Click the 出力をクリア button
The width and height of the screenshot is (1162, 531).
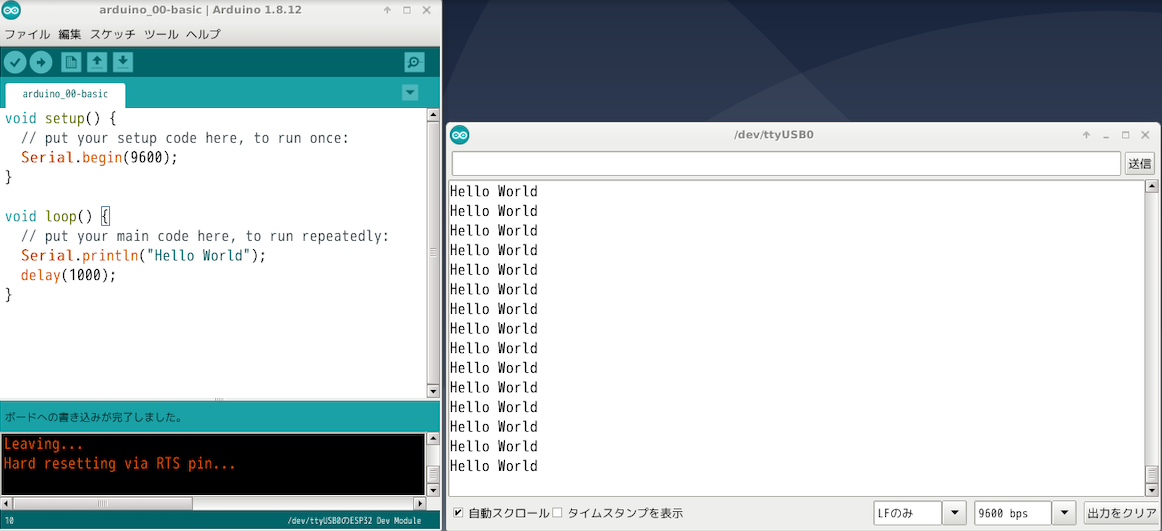click(1121, 513)
